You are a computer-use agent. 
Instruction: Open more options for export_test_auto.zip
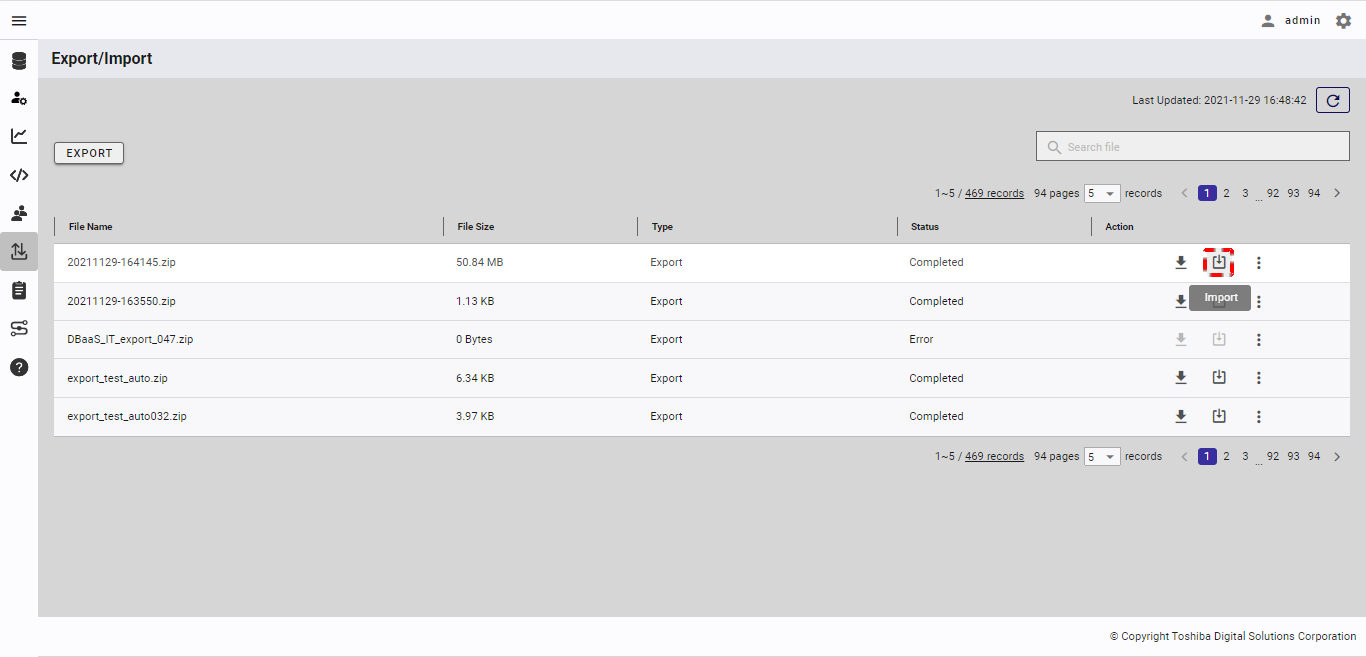1259,378
